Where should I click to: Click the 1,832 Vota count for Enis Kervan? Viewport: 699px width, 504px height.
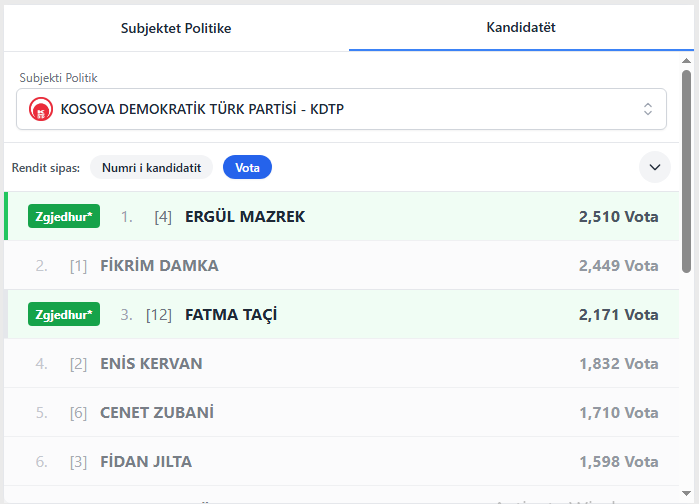coord(618,364)
